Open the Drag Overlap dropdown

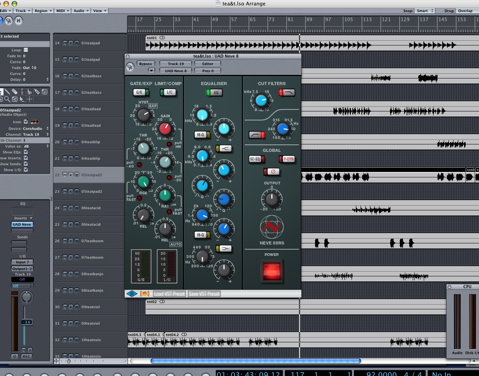coord(467,11)
